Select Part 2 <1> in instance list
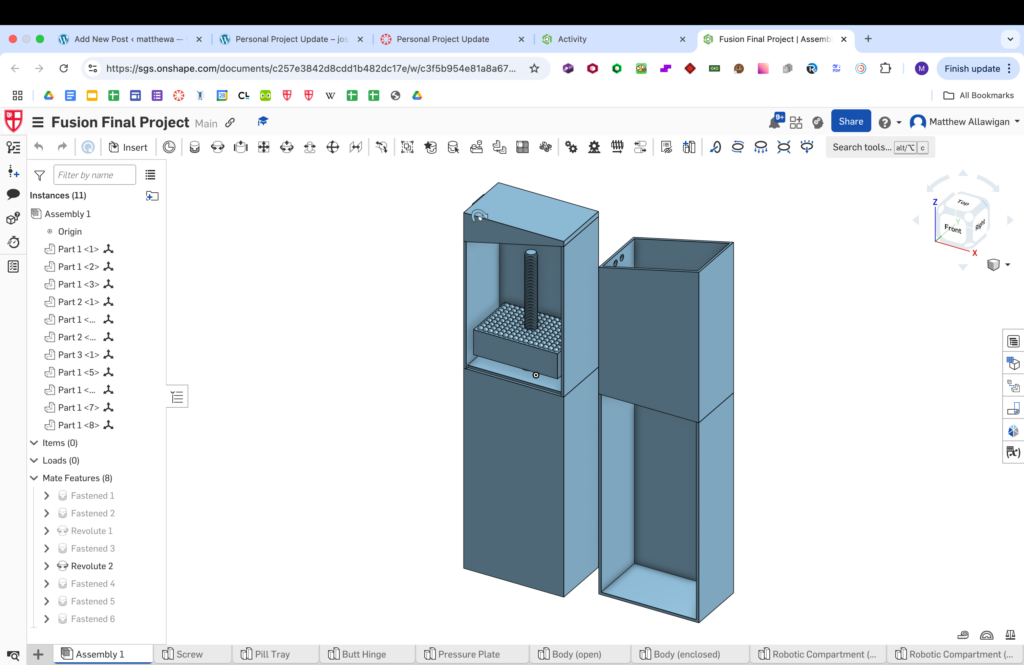Viewport: 1024px width, 665px height. point(78,302)
